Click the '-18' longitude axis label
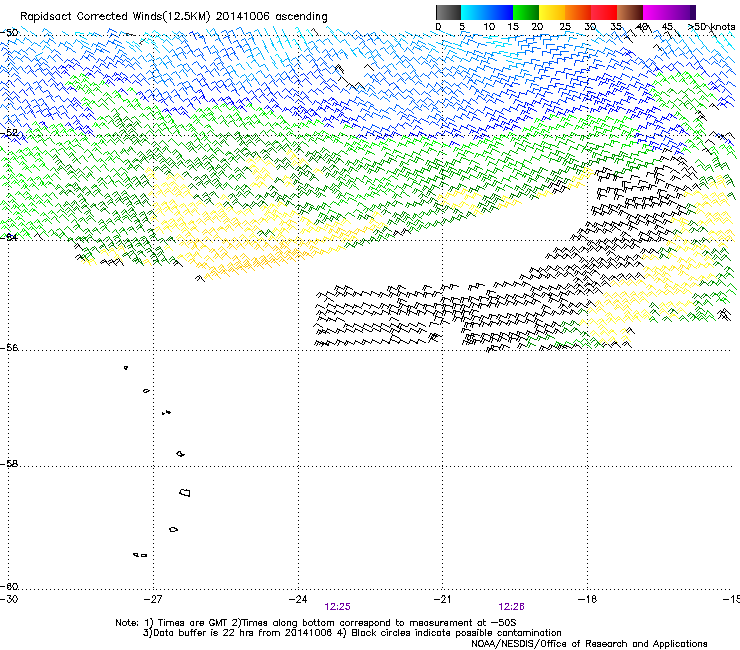 coord(587,599)
